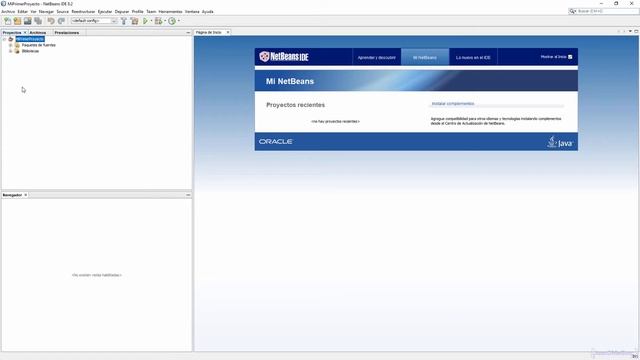Click the Navegador panel tab label
The image size is (640, 360).
pyautogui.click(x=12, y=195)
